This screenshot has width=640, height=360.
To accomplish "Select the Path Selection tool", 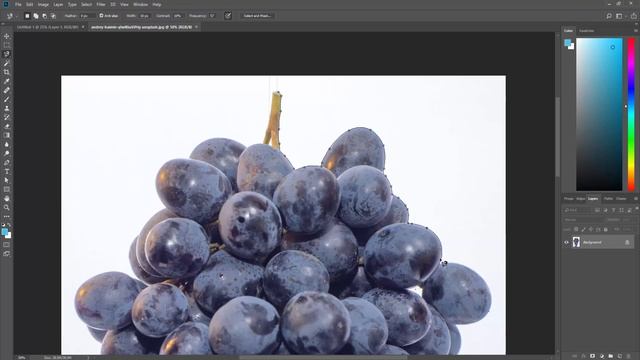I will click(7, 180).
